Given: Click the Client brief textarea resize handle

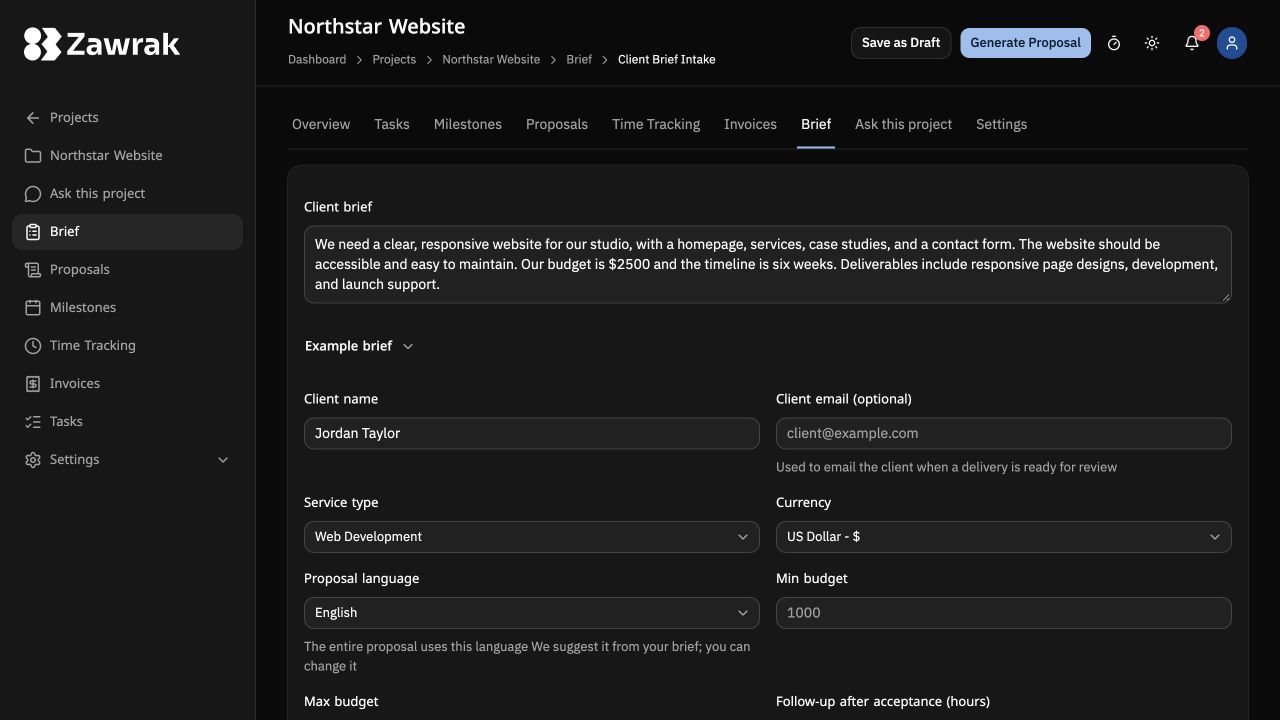Looking at the screenshot, I should click(x=1226, y=297).
